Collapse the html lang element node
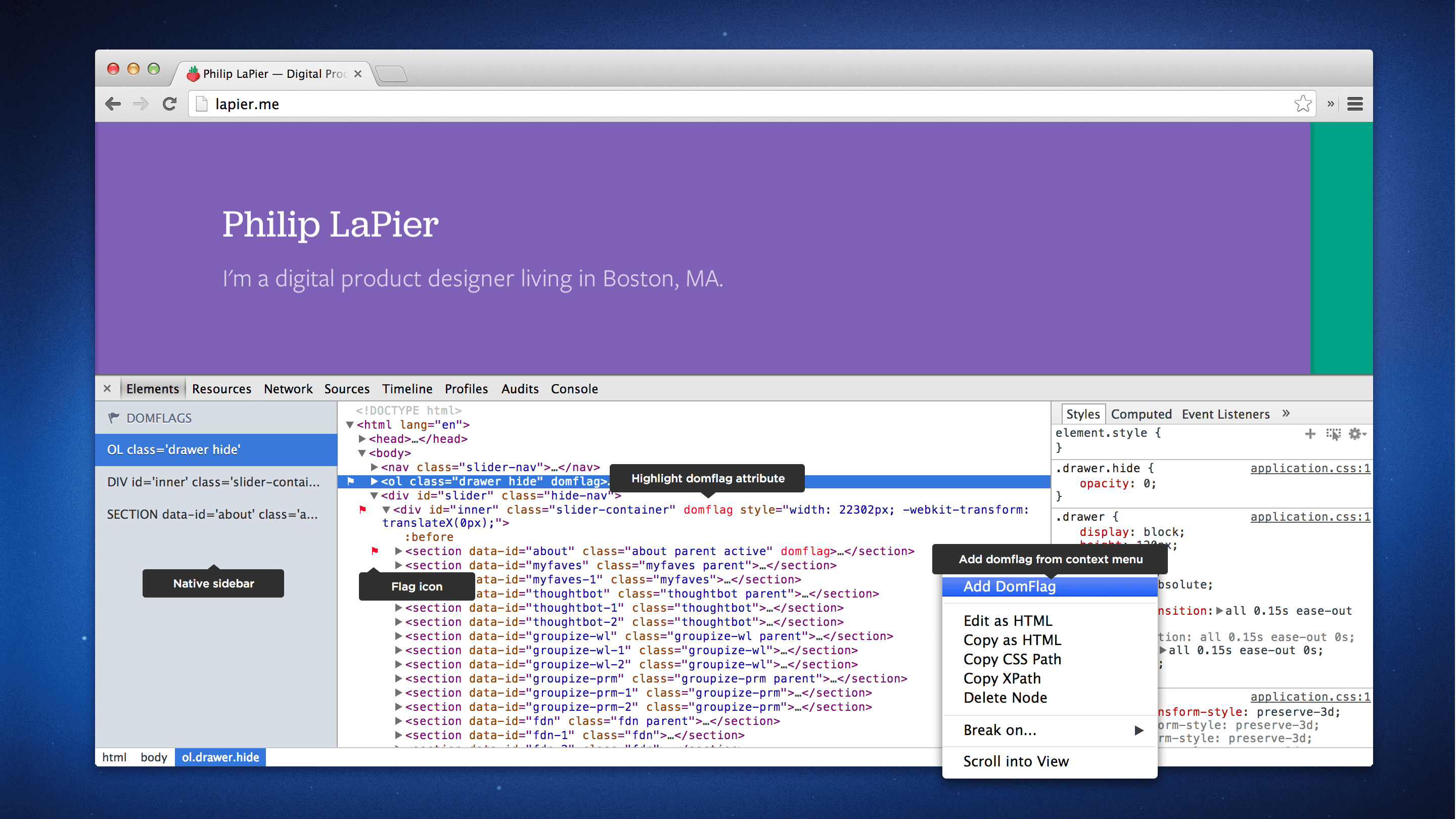The height and width of the screenshot is (819, 1456). point(350,425)
